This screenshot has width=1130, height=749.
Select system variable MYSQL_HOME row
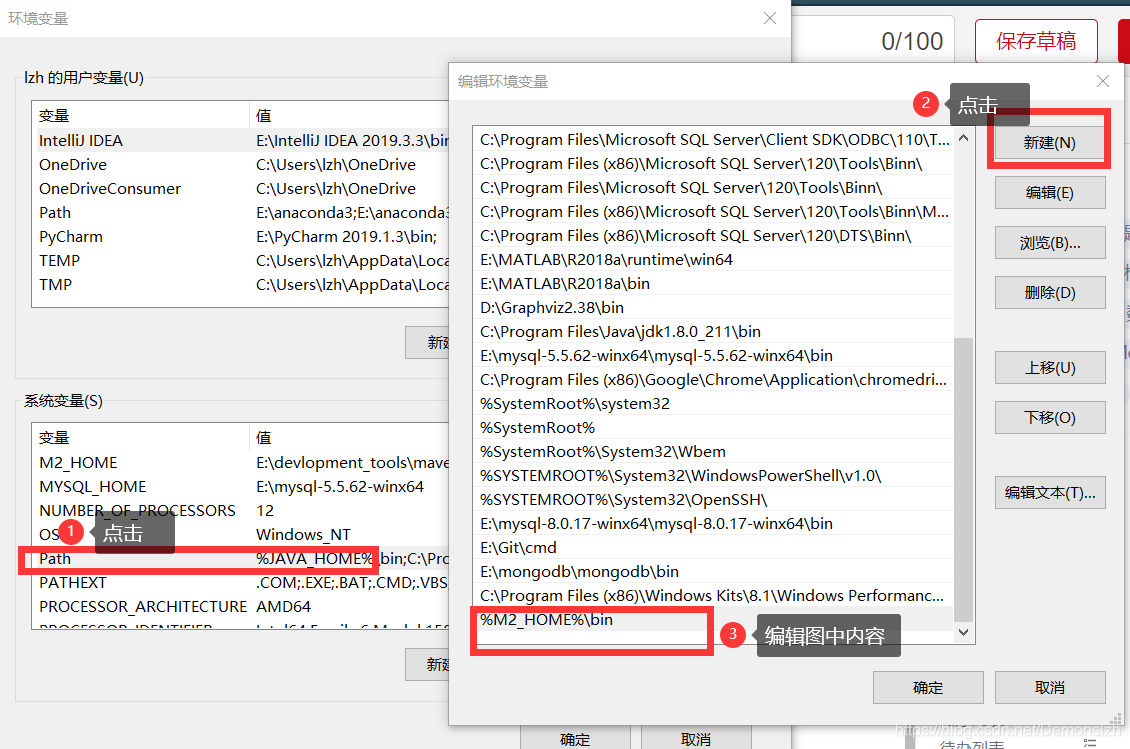tap(241, 487)
